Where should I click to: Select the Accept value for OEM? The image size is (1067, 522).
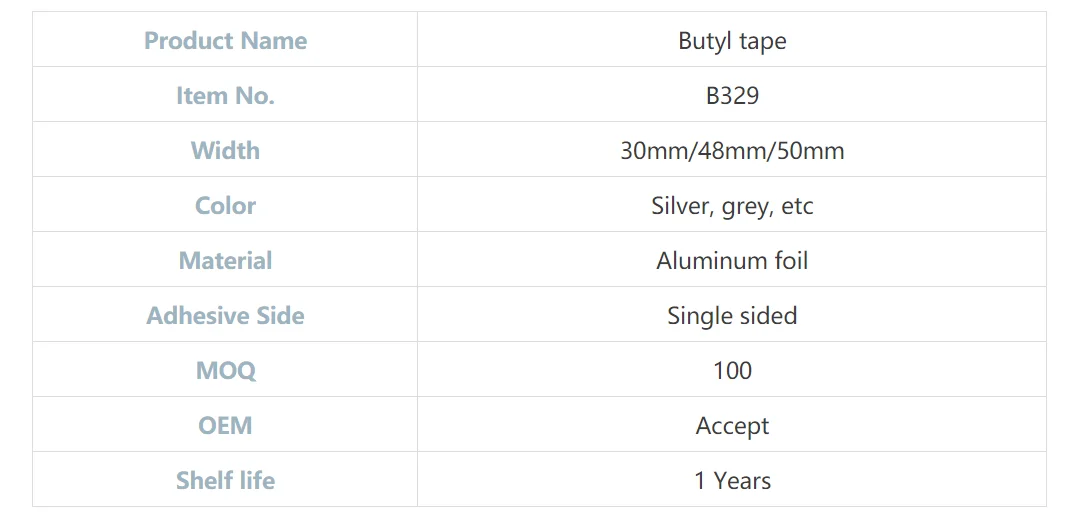(732, 426)
